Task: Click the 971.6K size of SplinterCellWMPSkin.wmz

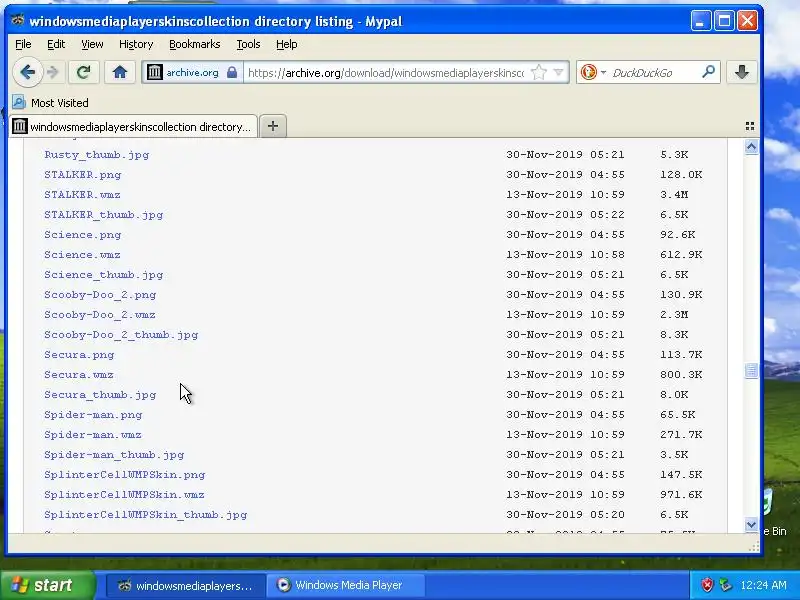Action: coord(681,495)
